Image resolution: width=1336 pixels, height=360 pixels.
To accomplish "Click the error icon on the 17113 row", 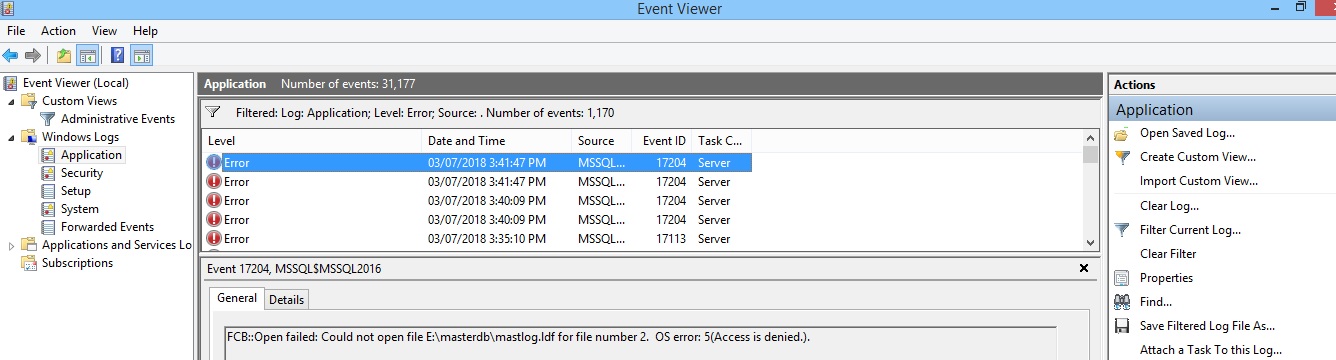I will click(x=214, y=239).
